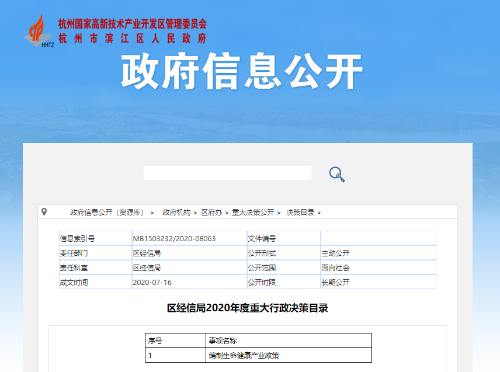Screen dimensions: 500x372
Task: Click the 长期公开 value cell
Action: click(378, 282)
